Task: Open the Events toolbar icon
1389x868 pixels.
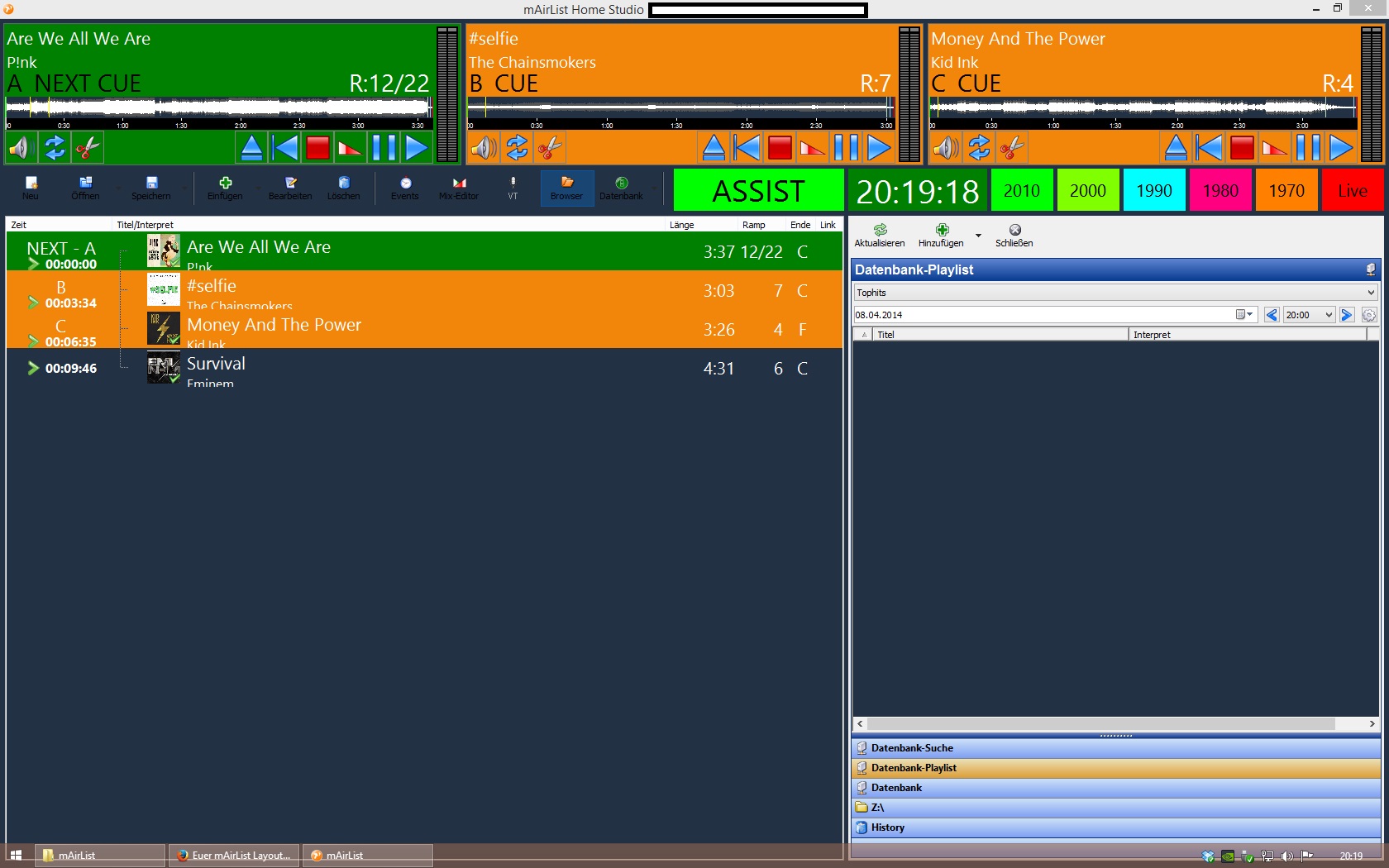Action: coord(405,188)
